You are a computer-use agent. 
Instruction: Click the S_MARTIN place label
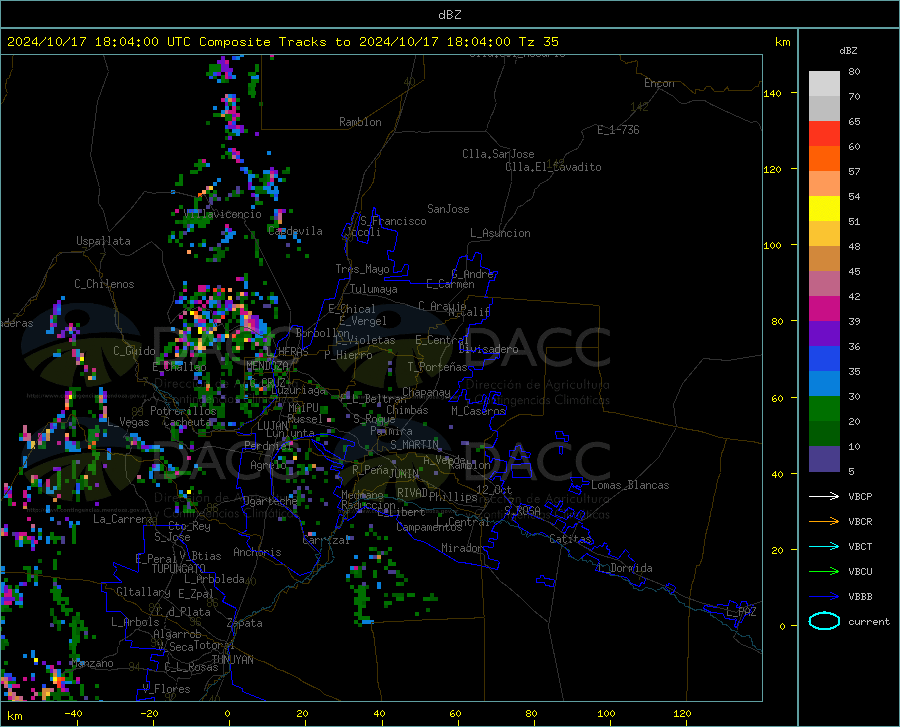coord(414,444)
